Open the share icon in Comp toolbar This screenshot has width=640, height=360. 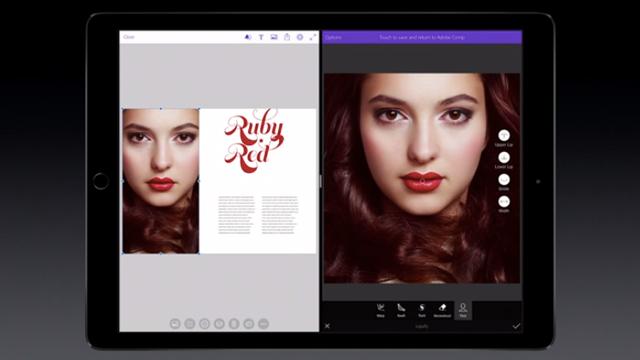(287, 37)
